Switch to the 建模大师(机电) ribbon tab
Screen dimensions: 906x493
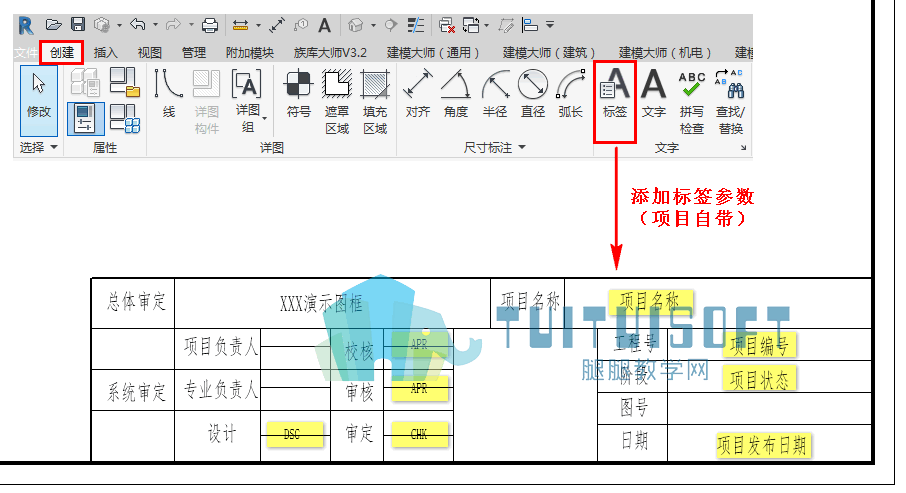click(x=665, y=53)
